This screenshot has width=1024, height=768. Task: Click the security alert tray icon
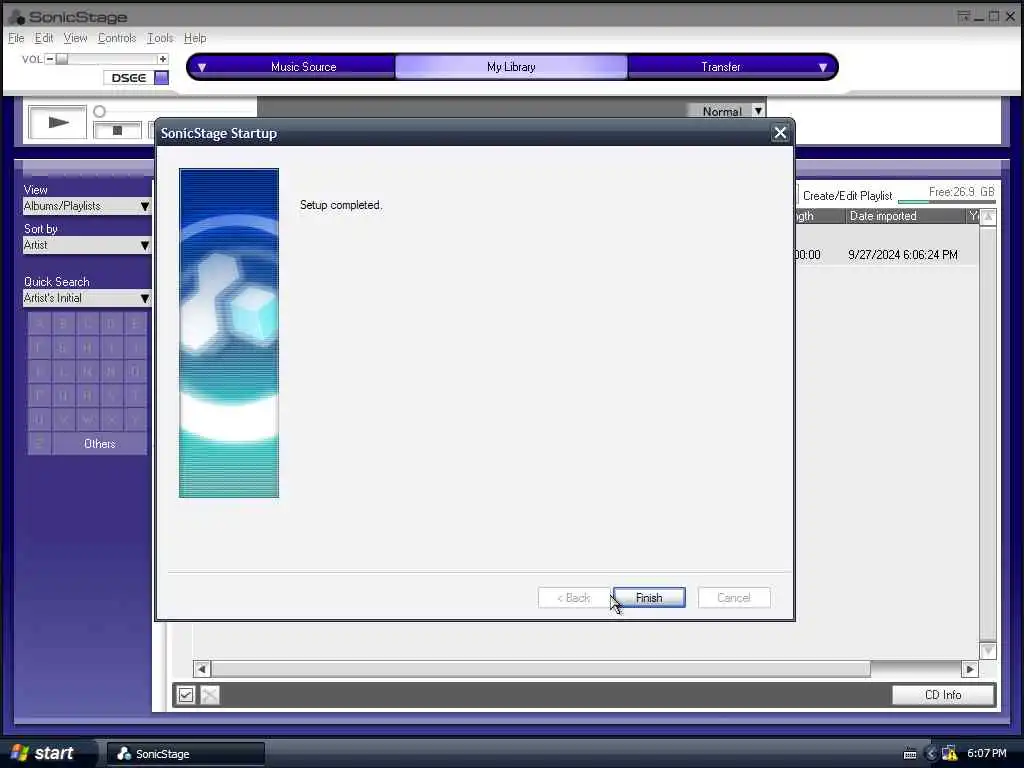point(950,754)
